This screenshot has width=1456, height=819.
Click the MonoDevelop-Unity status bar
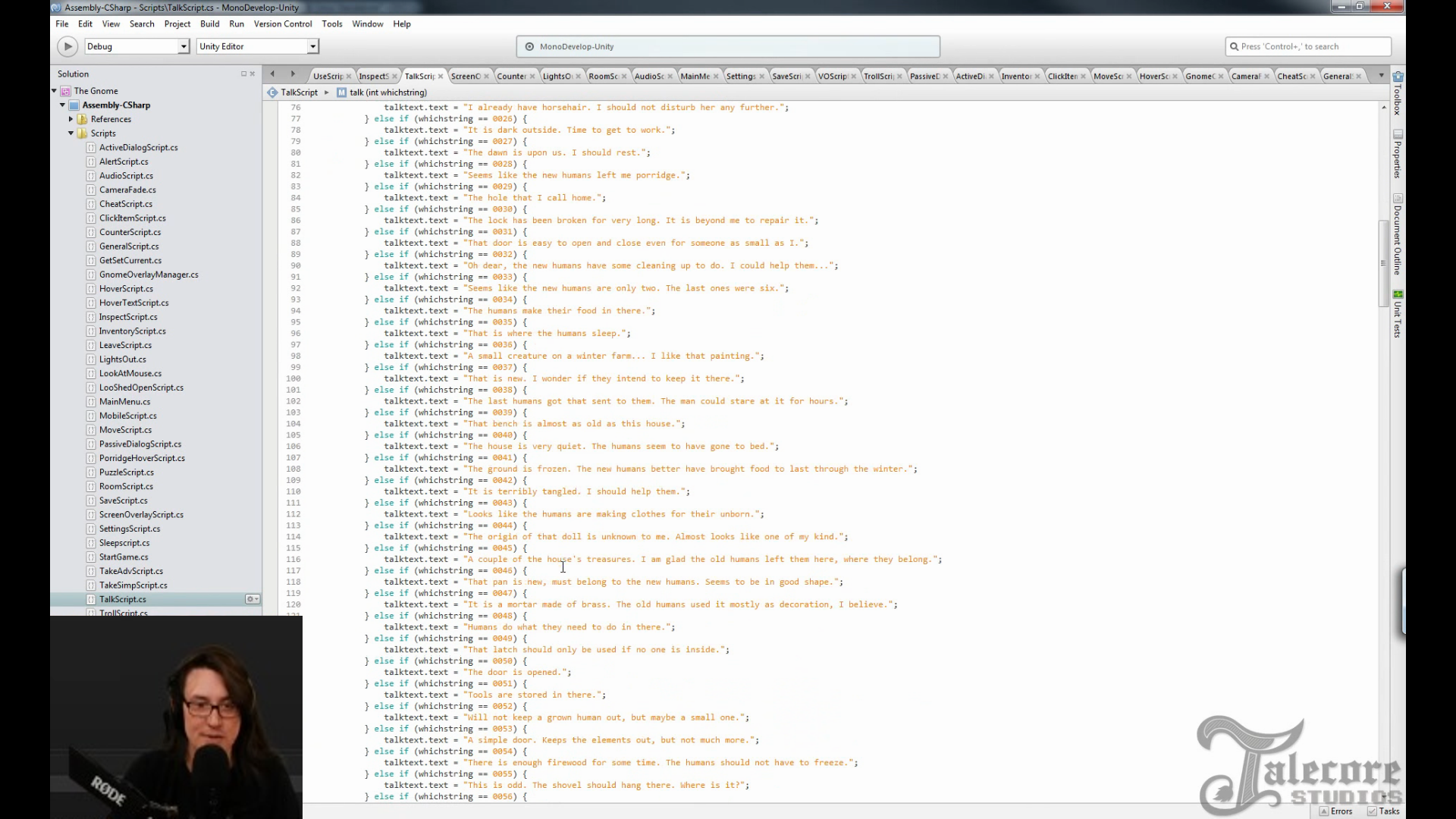[x=728, y=46]
